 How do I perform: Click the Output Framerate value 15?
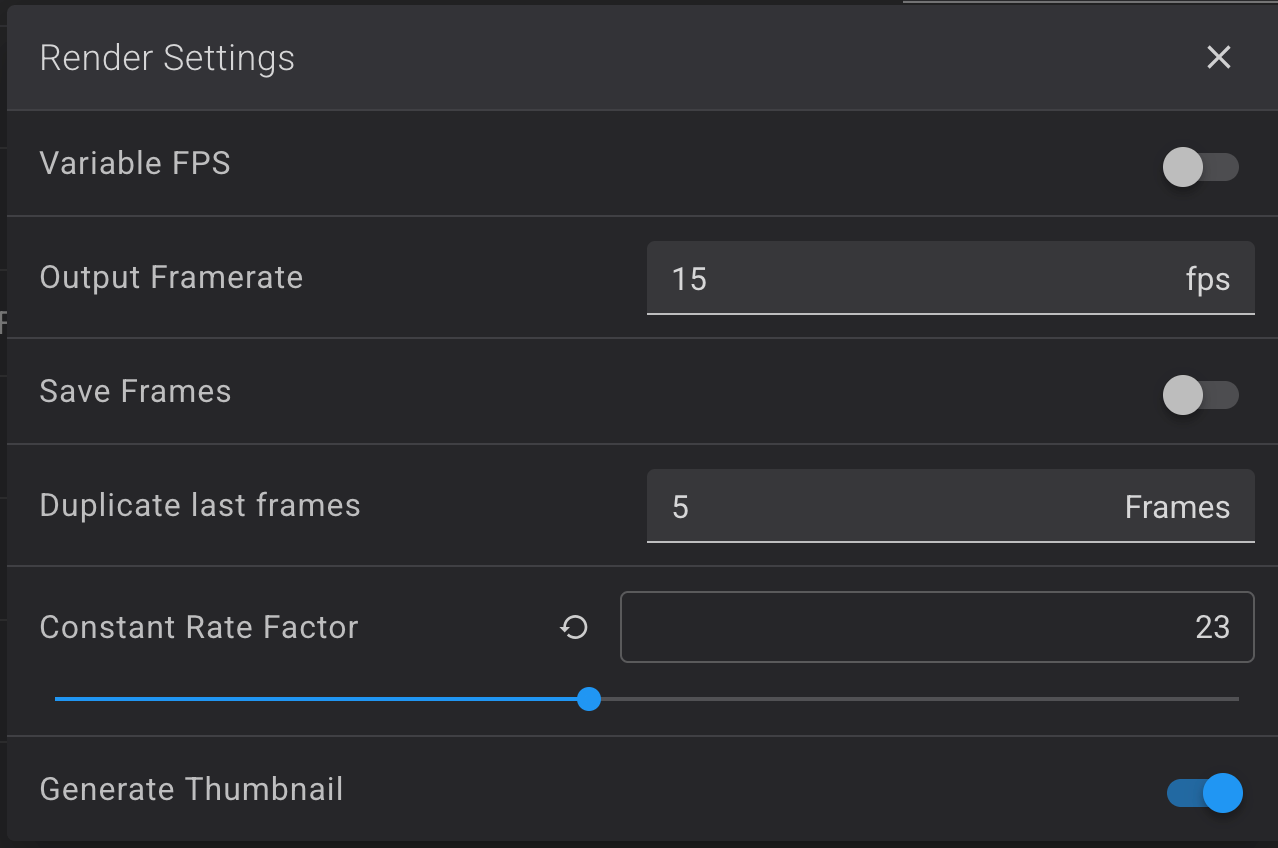[x=690, y=279]
